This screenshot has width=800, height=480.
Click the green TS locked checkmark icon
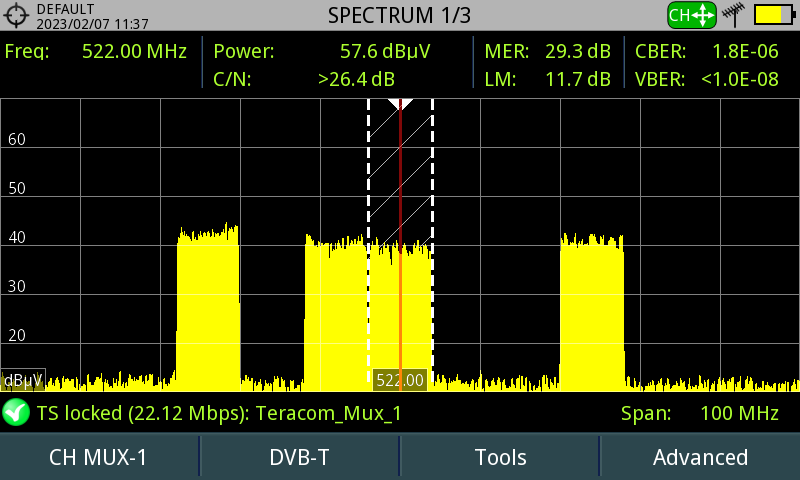point(16,412)
